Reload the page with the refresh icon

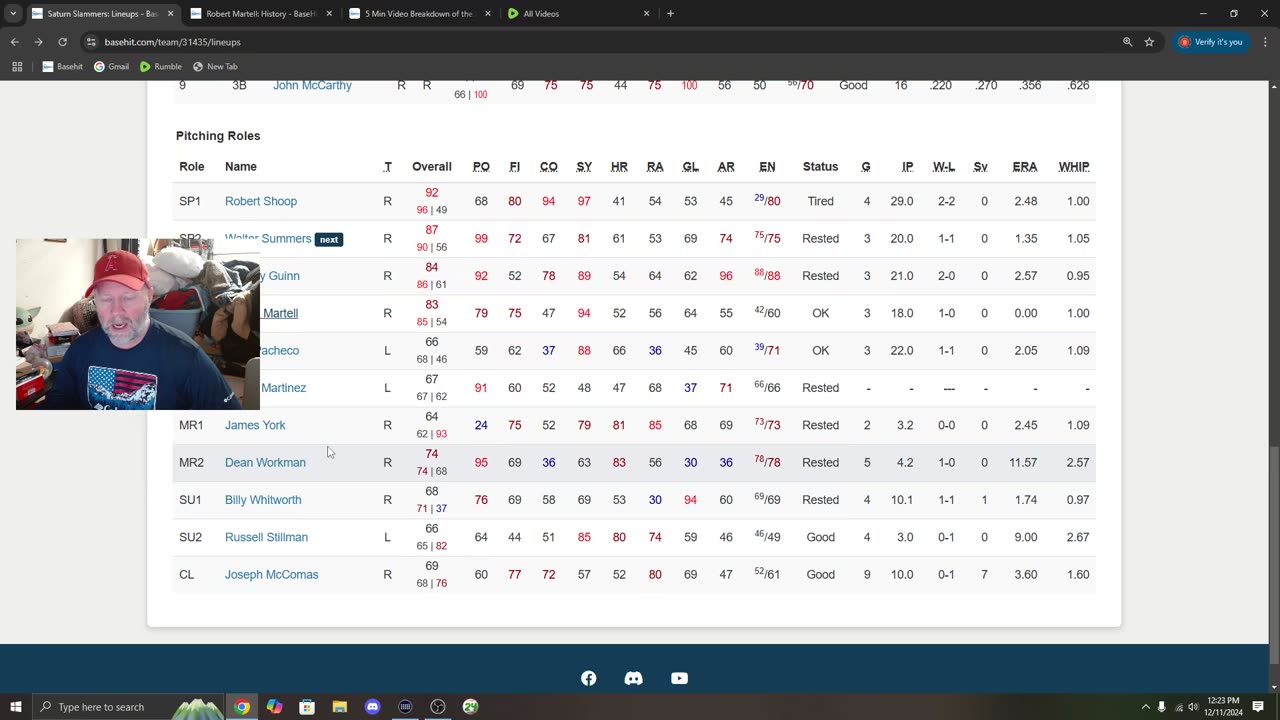[62, 42]
